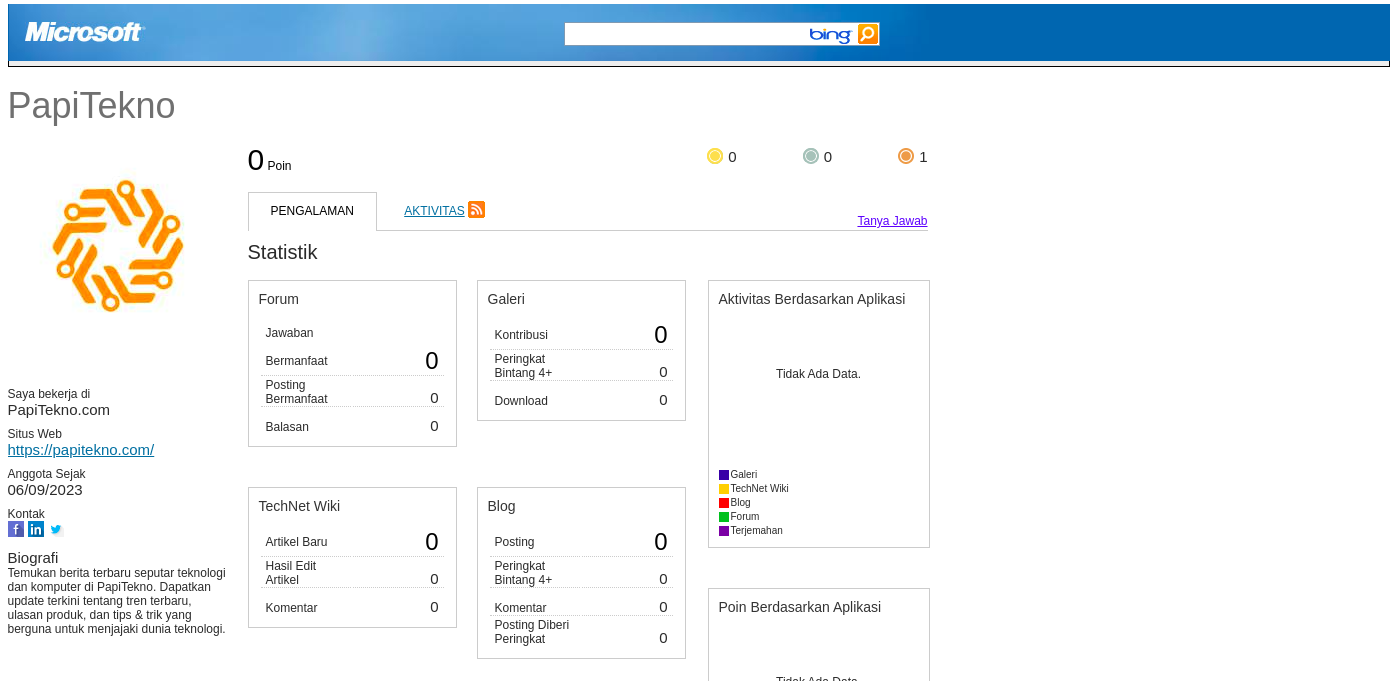
Task: Click the Microsoft logo in header
Action: click(x=84, y=32)
